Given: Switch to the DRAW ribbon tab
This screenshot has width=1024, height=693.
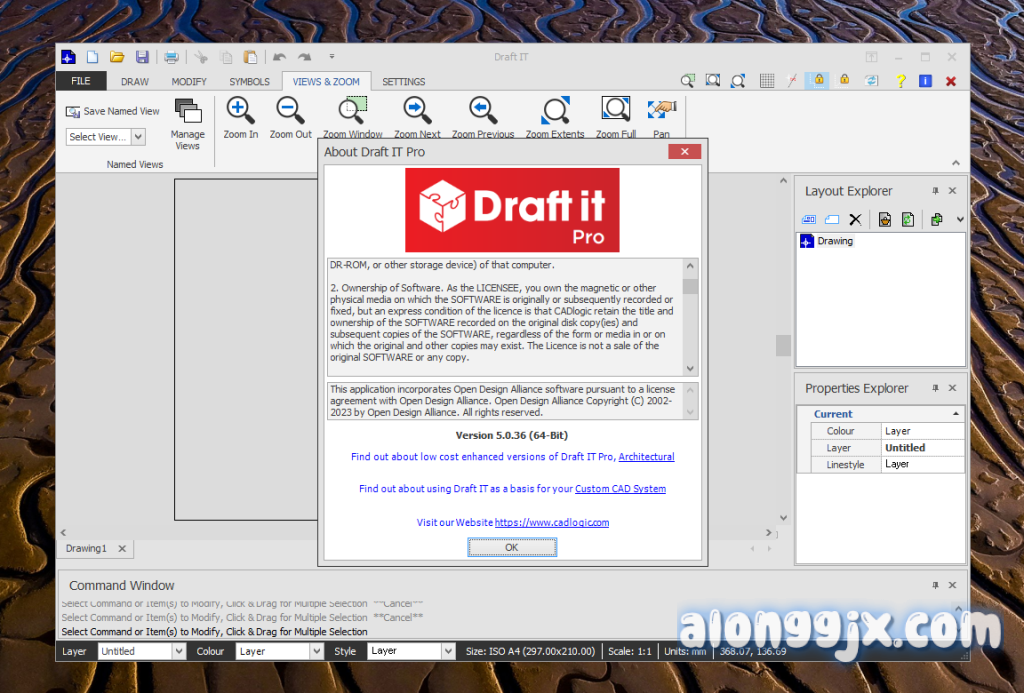Looking at the screenshot, I should (135, 82).
